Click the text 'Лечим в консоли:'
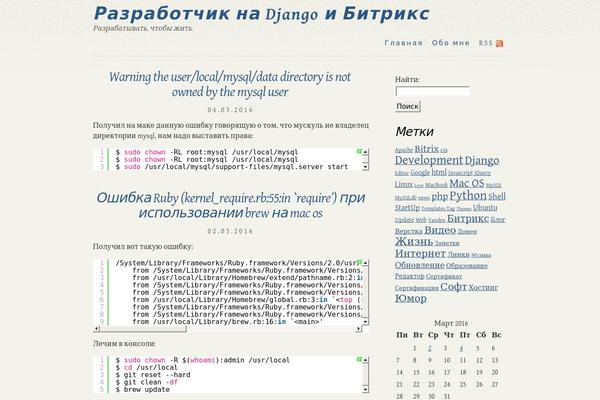This screenshot has width=600, height=400. 124,344
